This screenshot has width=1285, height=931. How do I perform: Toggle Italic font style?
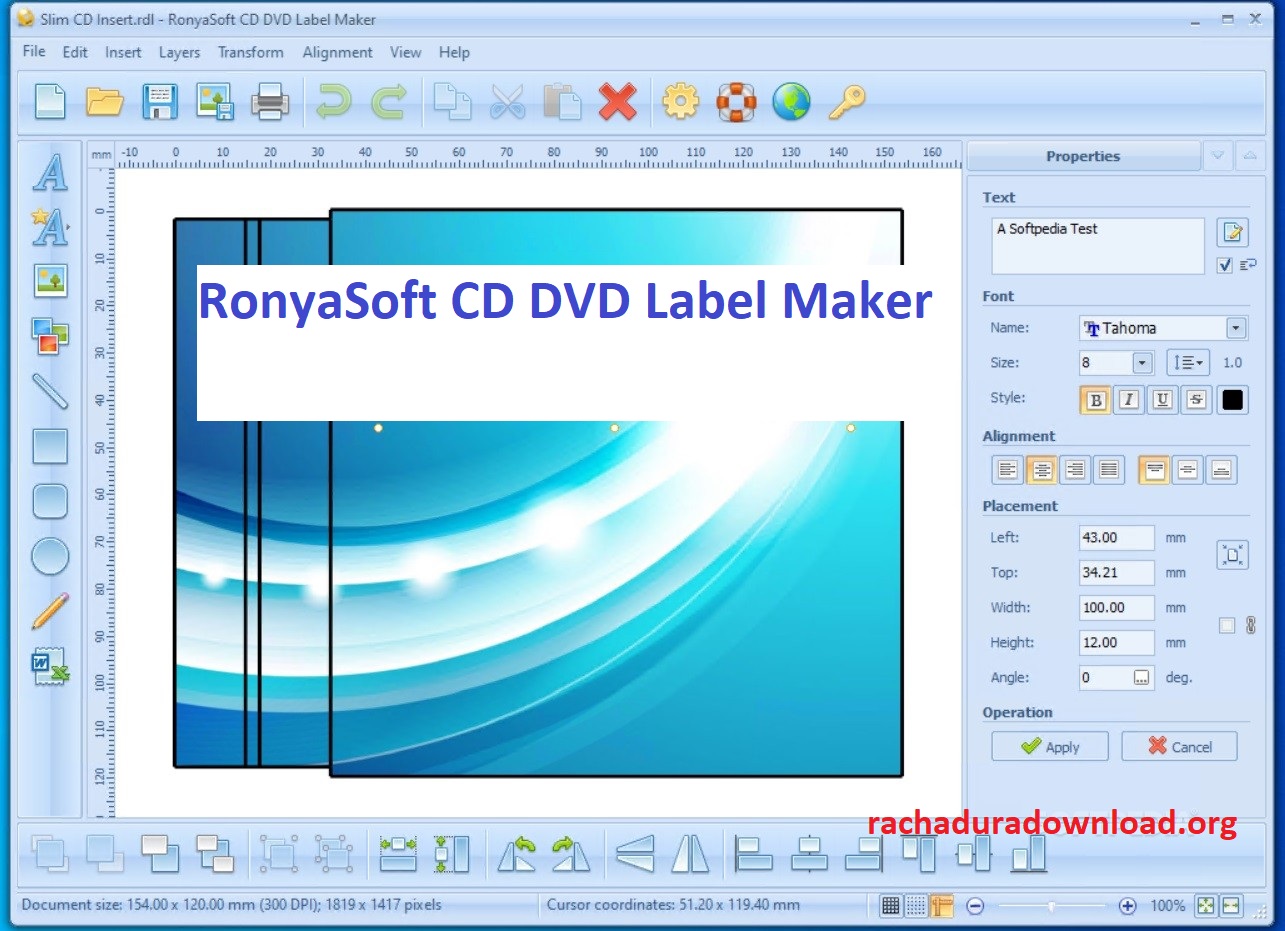pos(1129,400)
